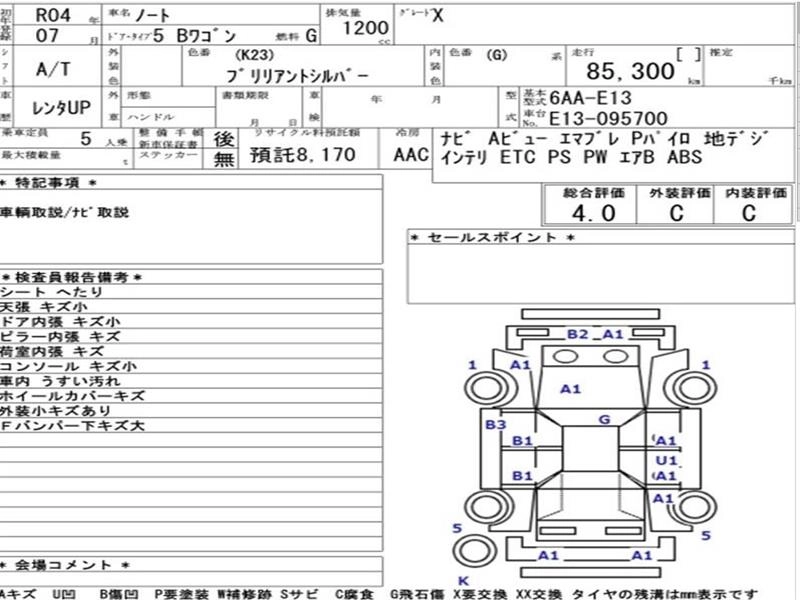Select the door type text Bワゴン
Screen dimensions: 800x600
(x=206, y=36)
